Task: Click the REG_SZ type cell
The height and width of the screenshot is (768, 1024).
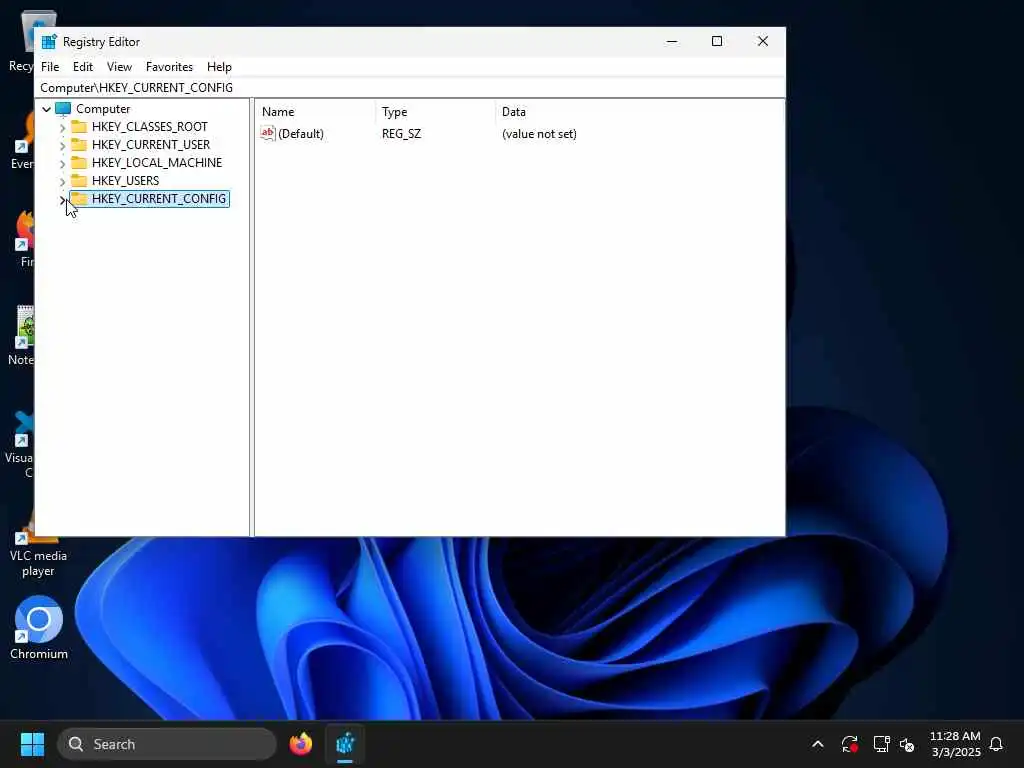Action: click(x=402, y=134)
